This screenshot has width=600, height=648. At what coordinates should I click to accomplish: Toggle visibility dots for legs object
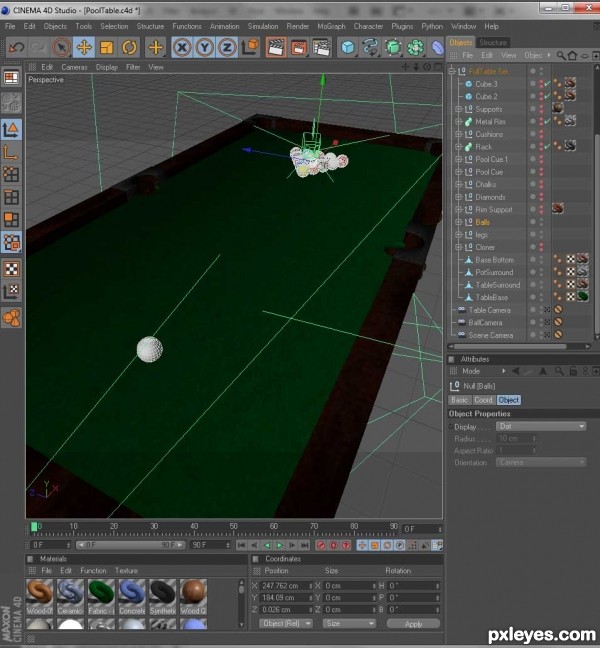click(541, 235)
